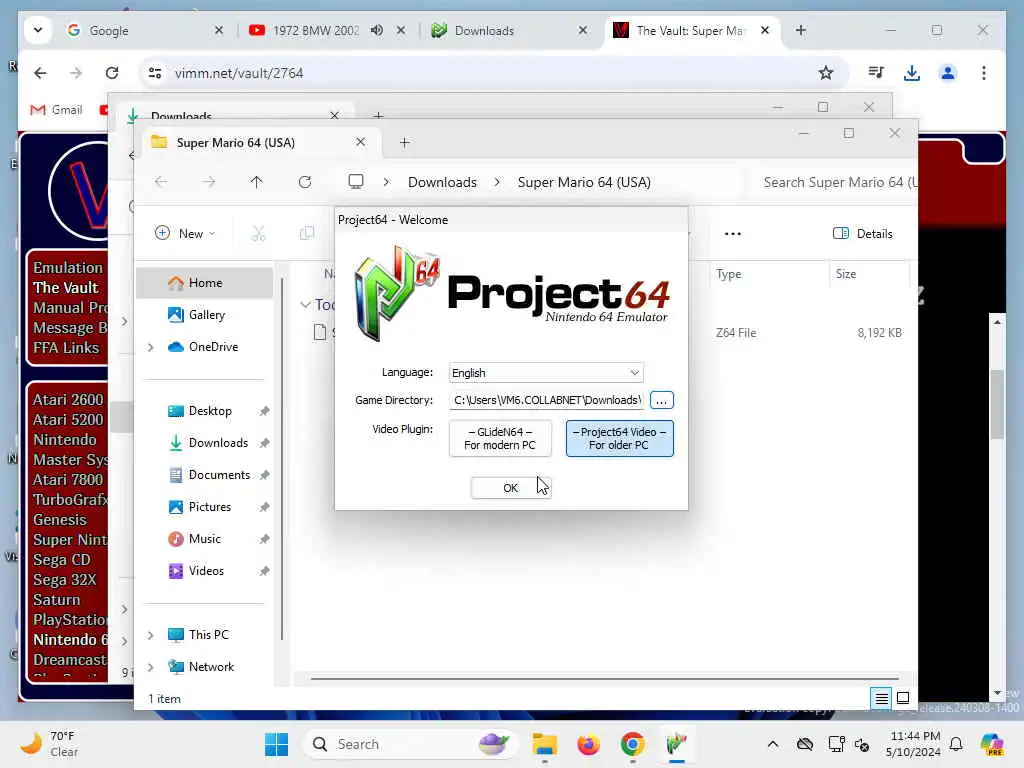1024x768 pixels.
Task: Click OK in Project64 Welcome dialog
Action: coord(511,488)
